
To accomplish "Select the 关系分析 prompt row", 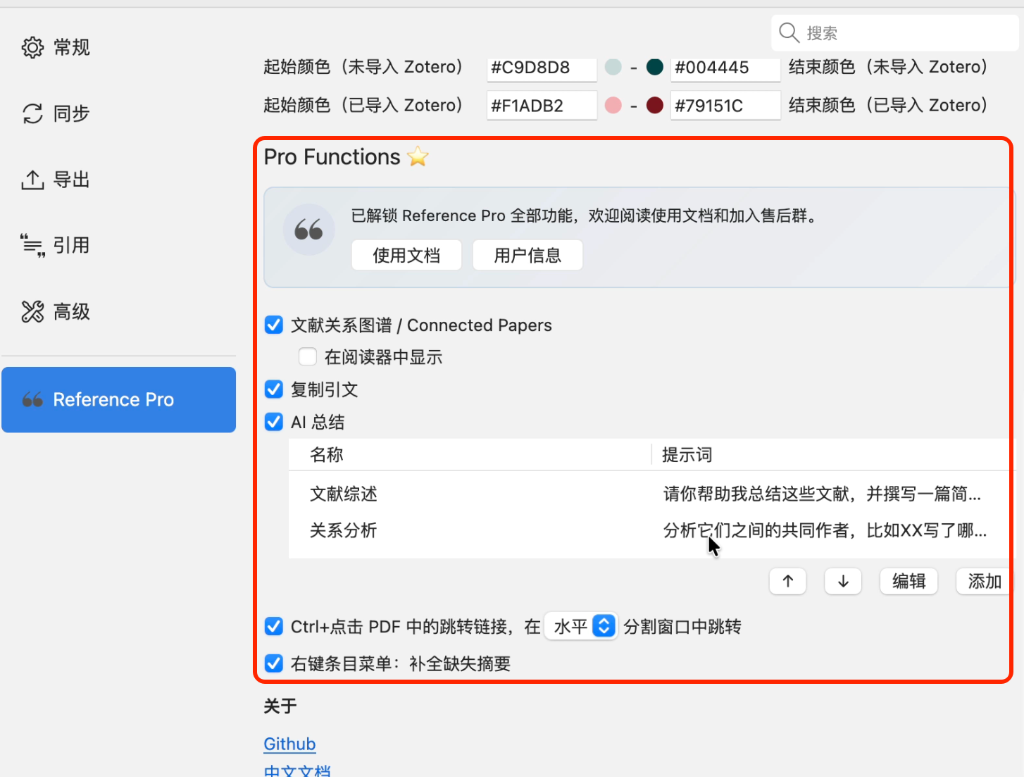I will pyautogui.click(x=650, y=530).
